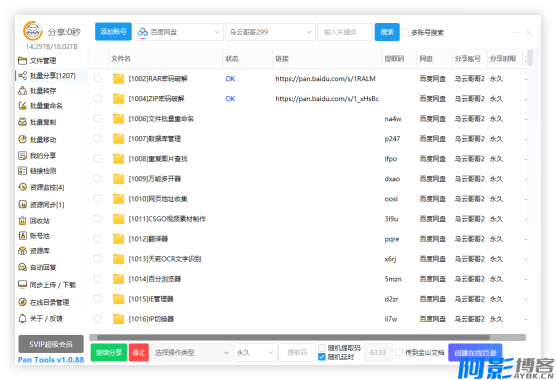Click extraction code na4w
Screen dimensions: 556x380
tap(393, 119)
